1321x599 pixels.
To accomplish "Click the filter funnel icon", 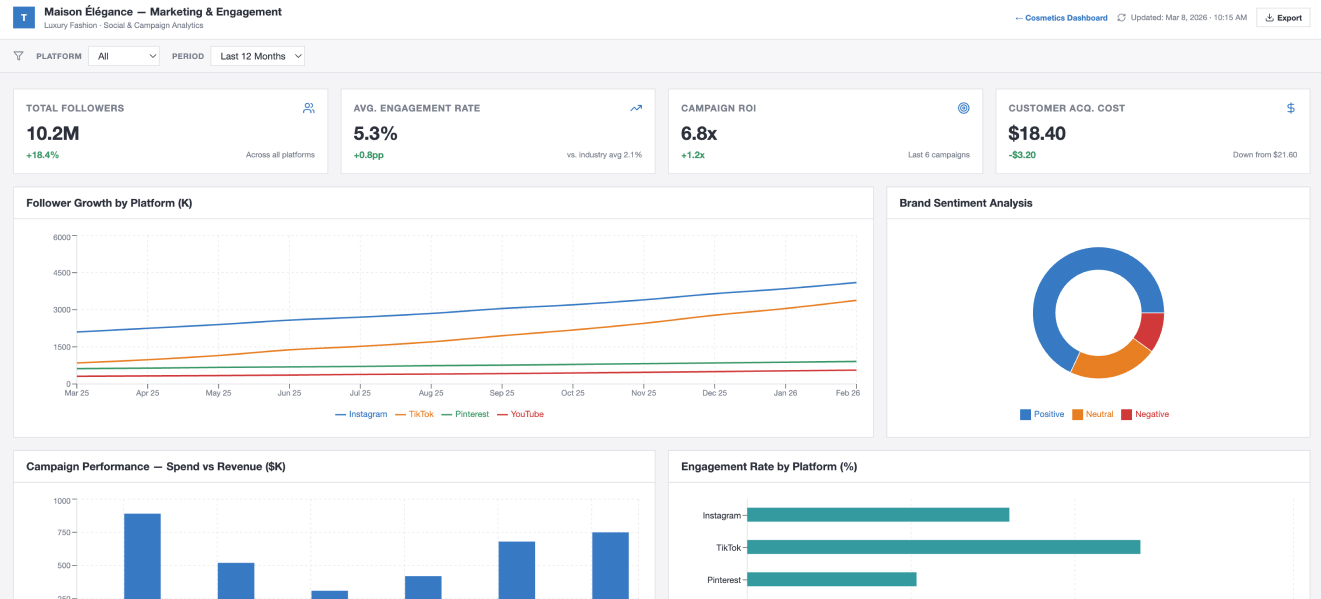I will point(18,56).
